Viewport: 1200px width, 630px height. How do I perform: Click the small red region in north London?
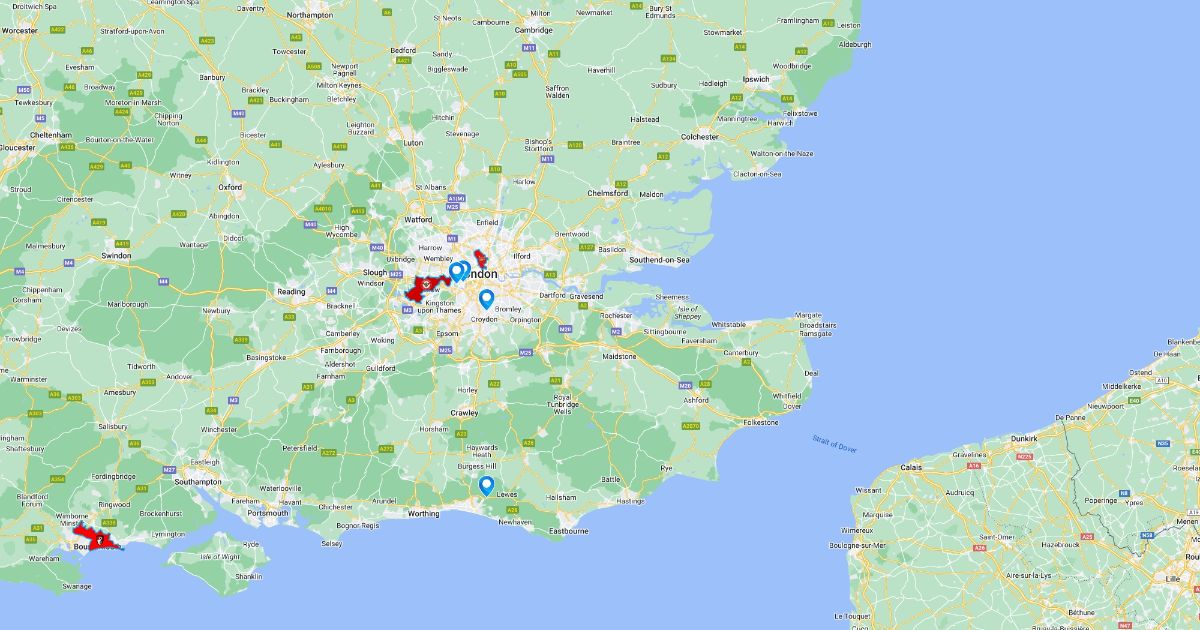(x=481, y=257)
